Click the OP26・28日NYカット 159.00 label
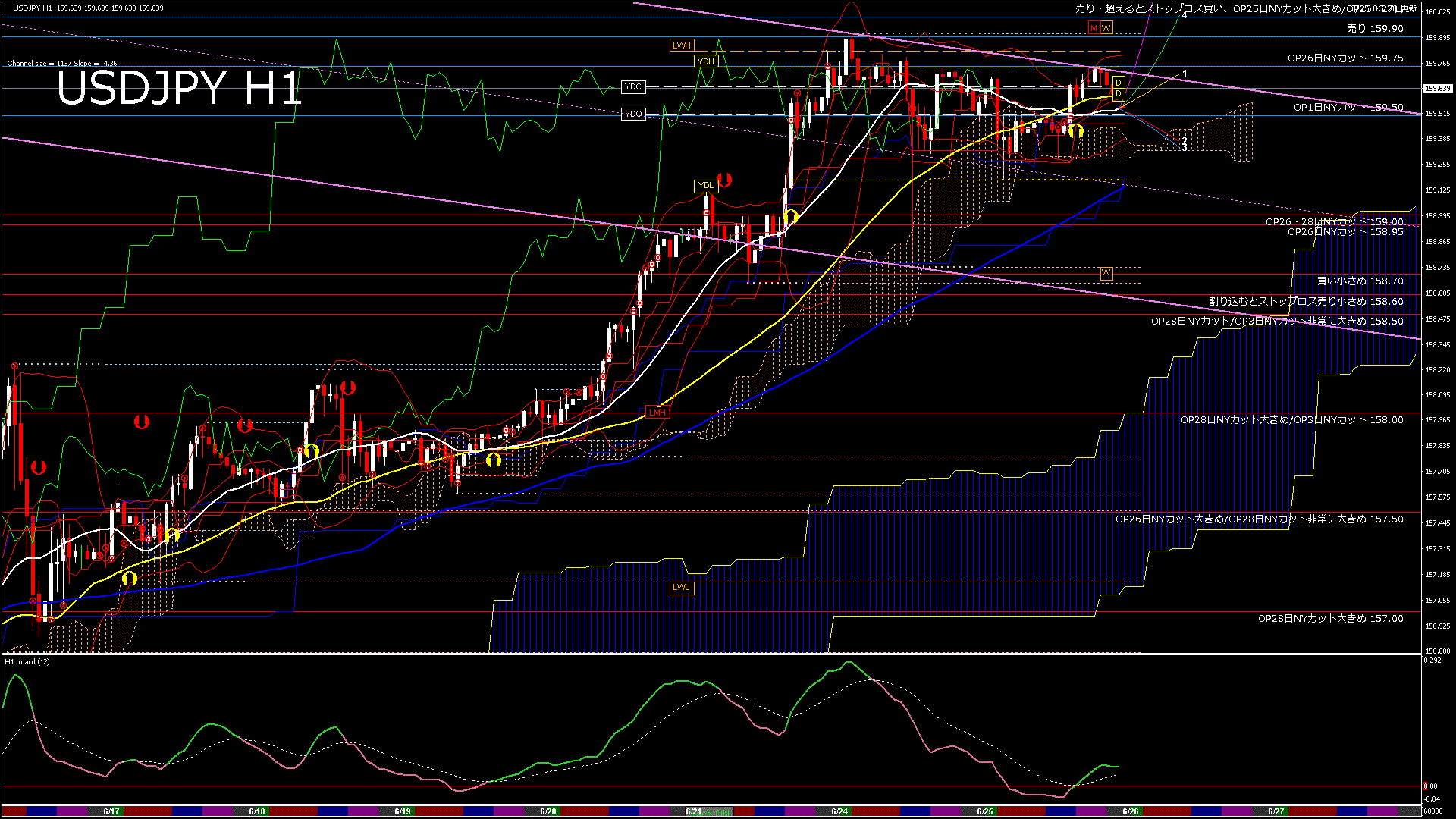 coord(1335,221)
